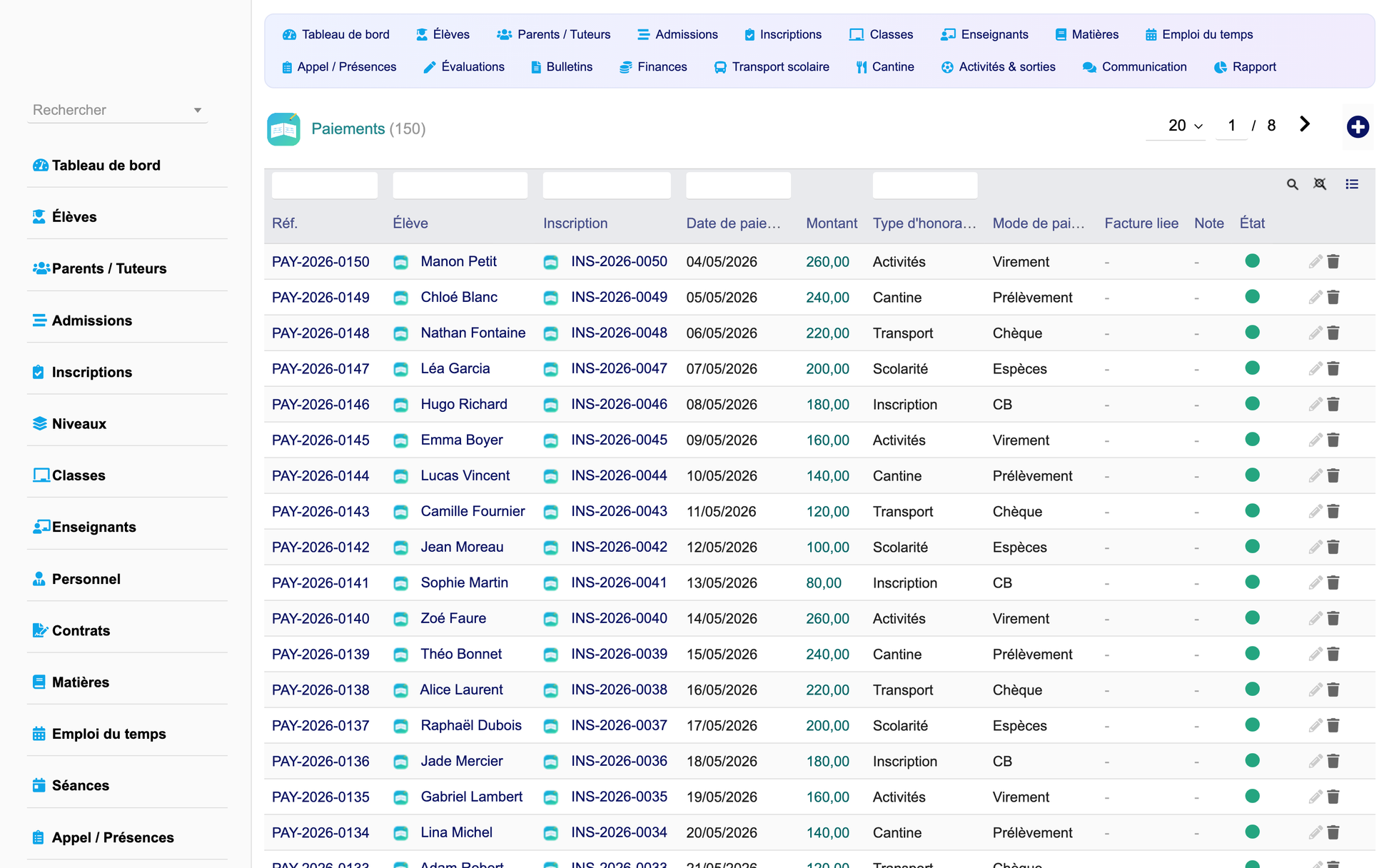The width and height of the screenshot is (1389, 868).
Task: Click the Inscription filter input field
Action: [x=607, y=186]
